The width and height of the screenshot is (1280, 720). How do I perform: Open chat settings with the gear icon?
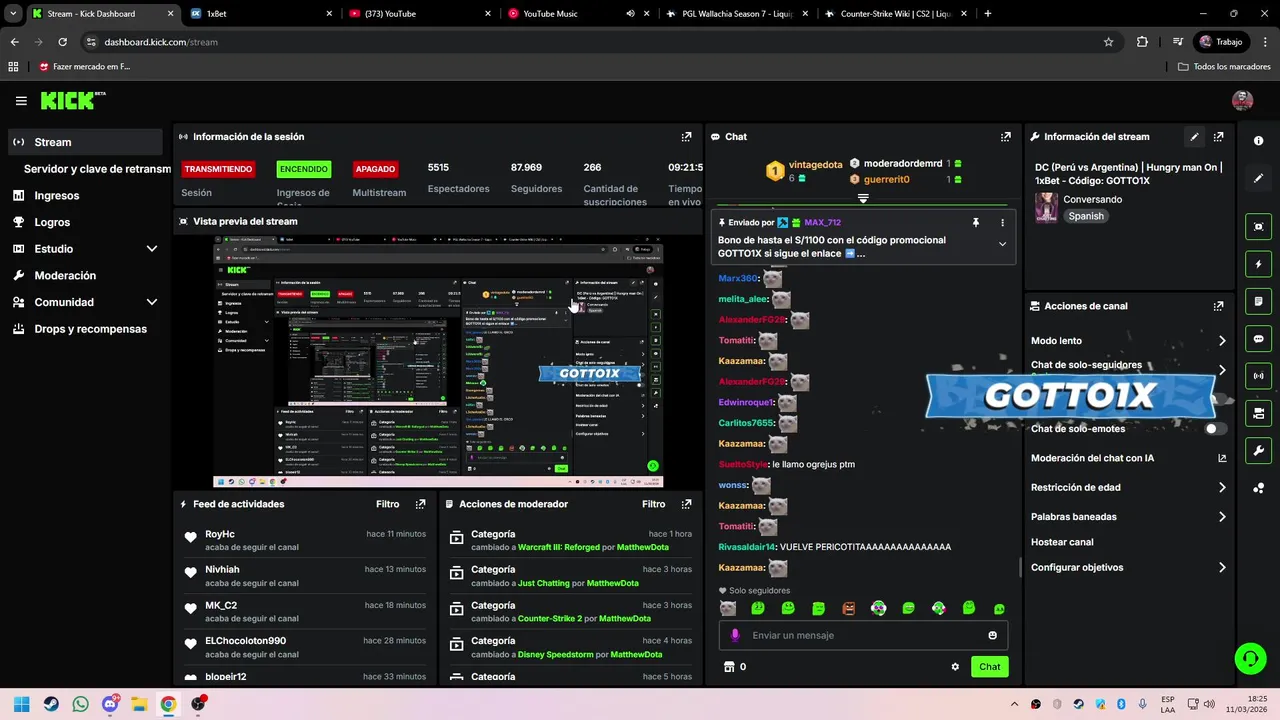pos(955,667)
